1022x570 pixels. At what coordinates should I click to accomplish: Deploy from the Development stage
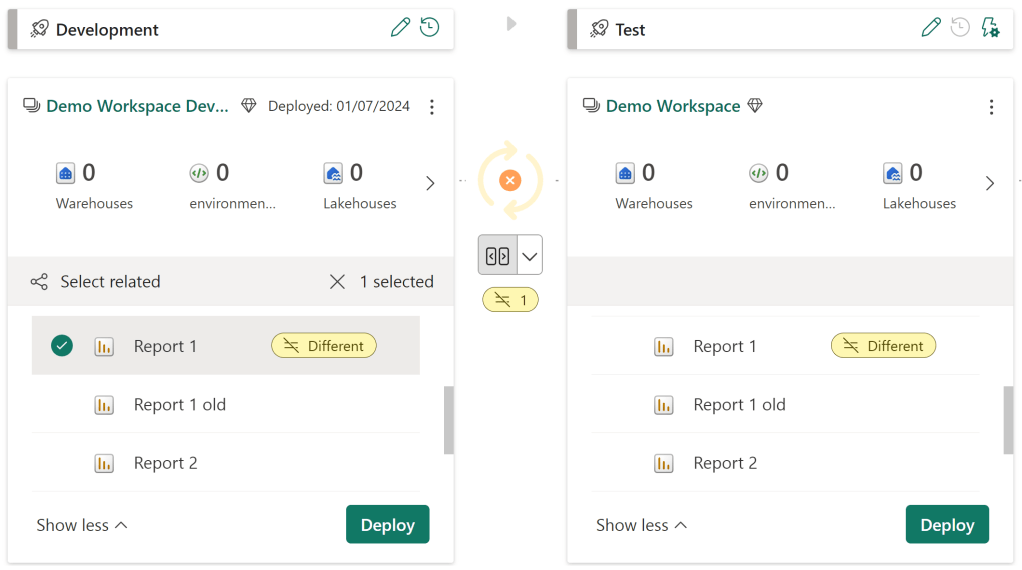click(387, 525)
